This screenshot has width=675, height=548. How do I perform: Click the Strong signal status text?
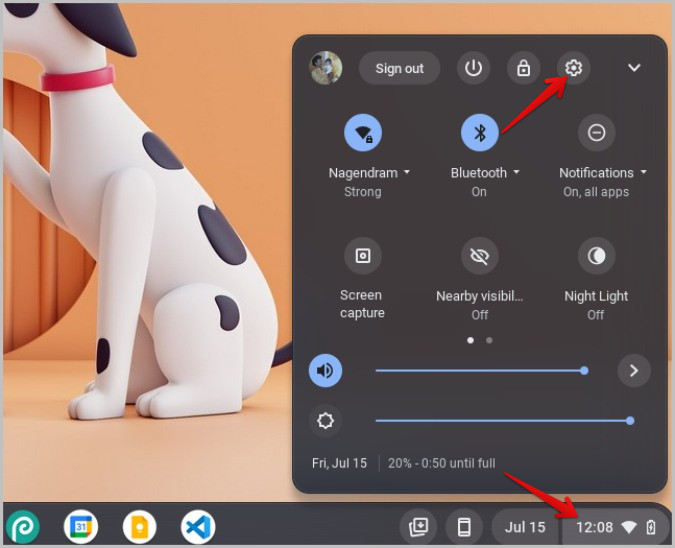(362, 192)
